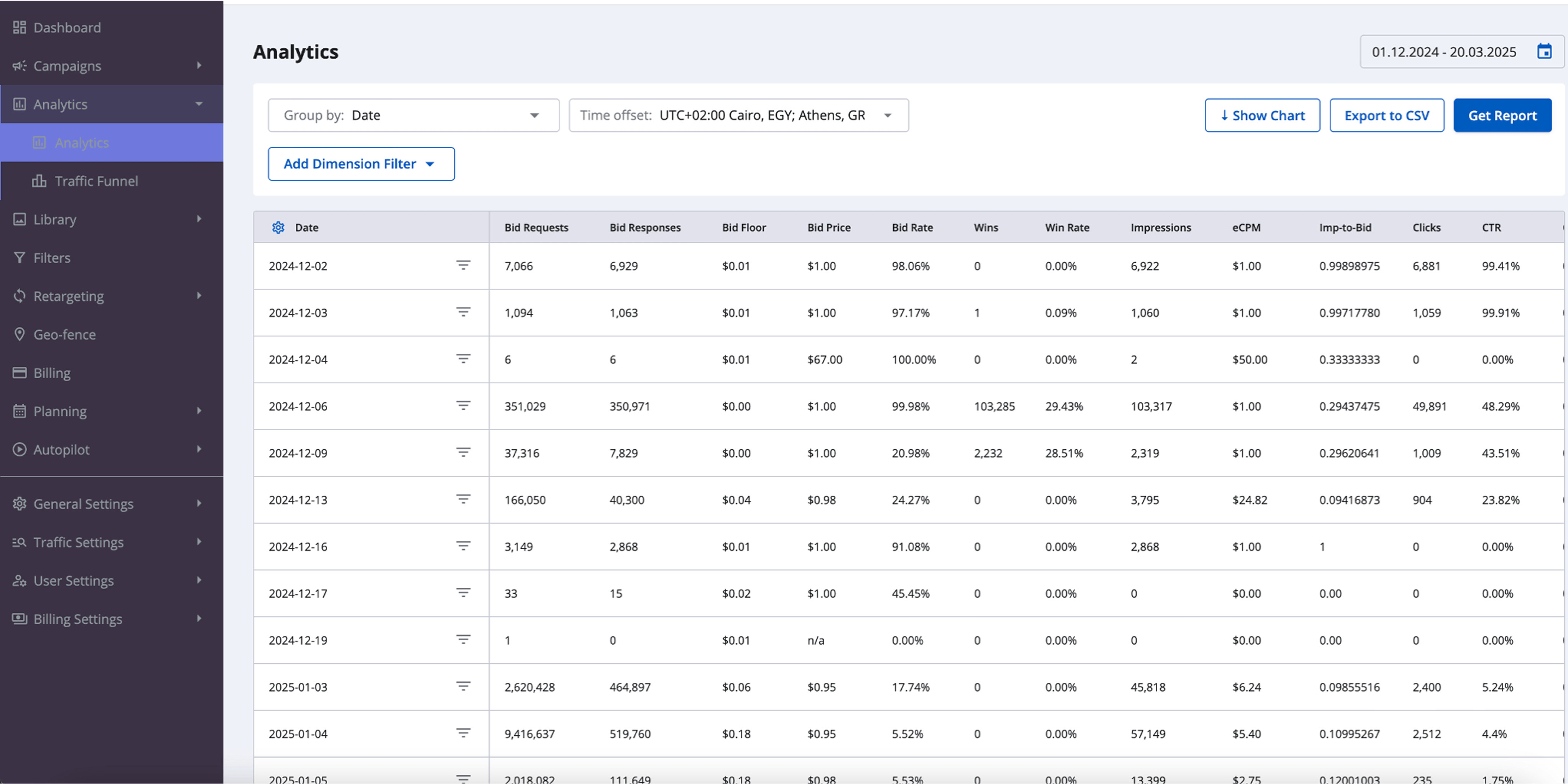
Task: Sort by Bid Requests column header
Action: [536, 227]
